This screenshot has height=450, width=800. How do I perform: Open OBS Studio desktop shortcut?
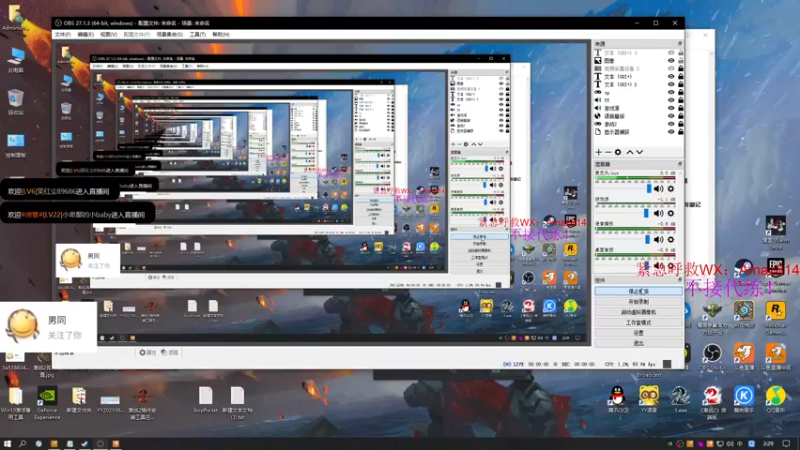pyautogui.click(x=712, y=357)
